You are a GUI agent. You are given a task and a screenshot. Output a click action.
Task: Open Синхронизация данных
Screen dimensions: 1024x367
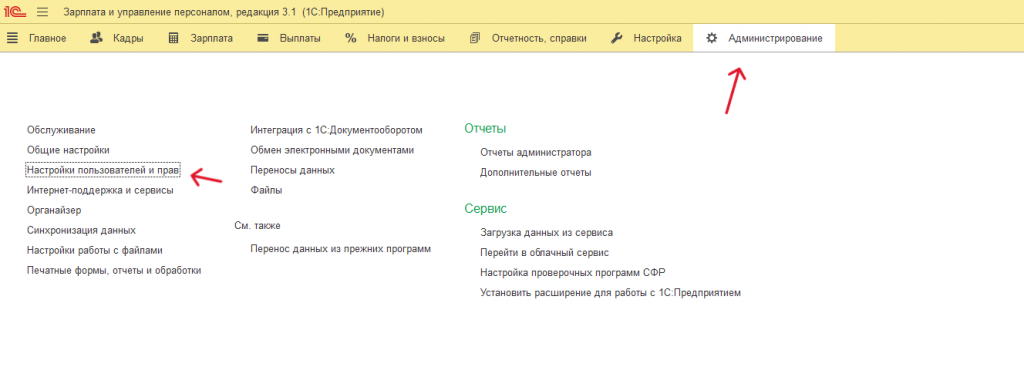pyautogui.click(x=81, y=231)
